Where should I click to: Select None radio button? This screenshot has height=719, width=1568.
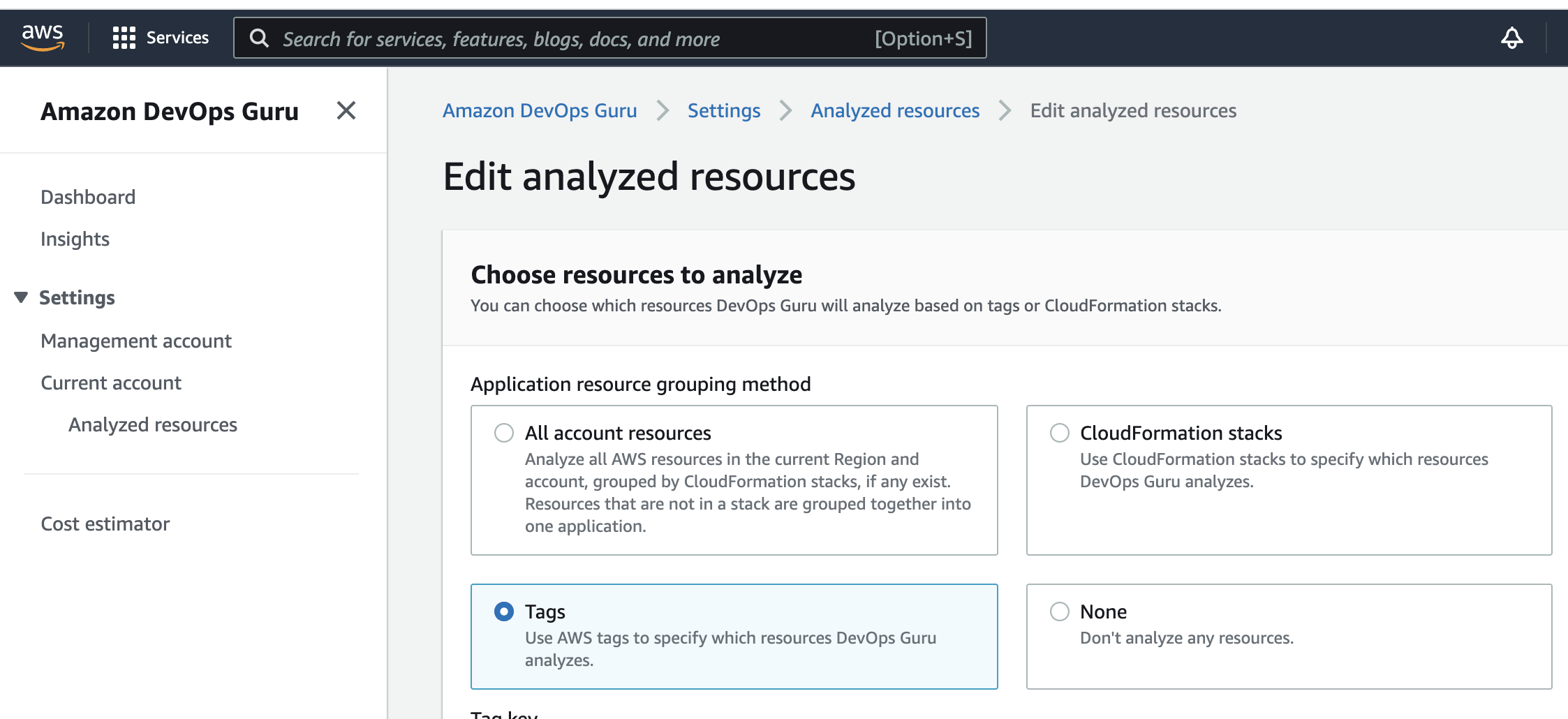point(1060,611)
